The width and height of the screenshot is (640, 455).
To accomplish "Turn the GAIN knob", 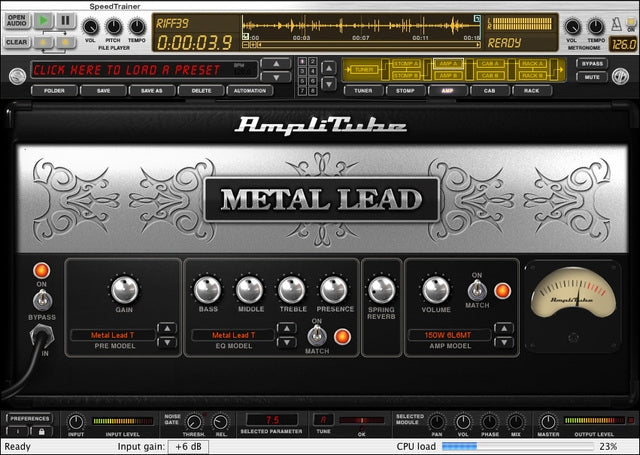I will [124, 289].
